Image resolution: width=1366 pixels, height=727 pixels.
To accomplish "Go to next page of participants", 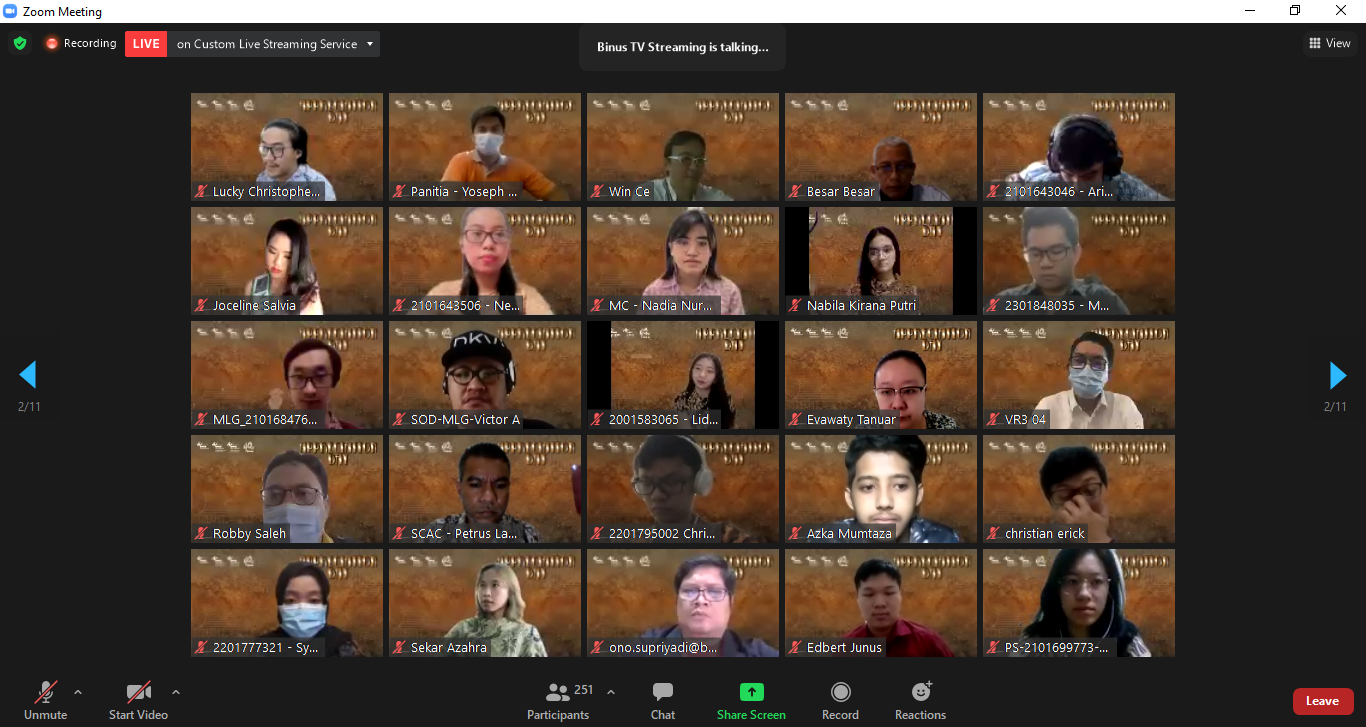I will coord(1337,375).
